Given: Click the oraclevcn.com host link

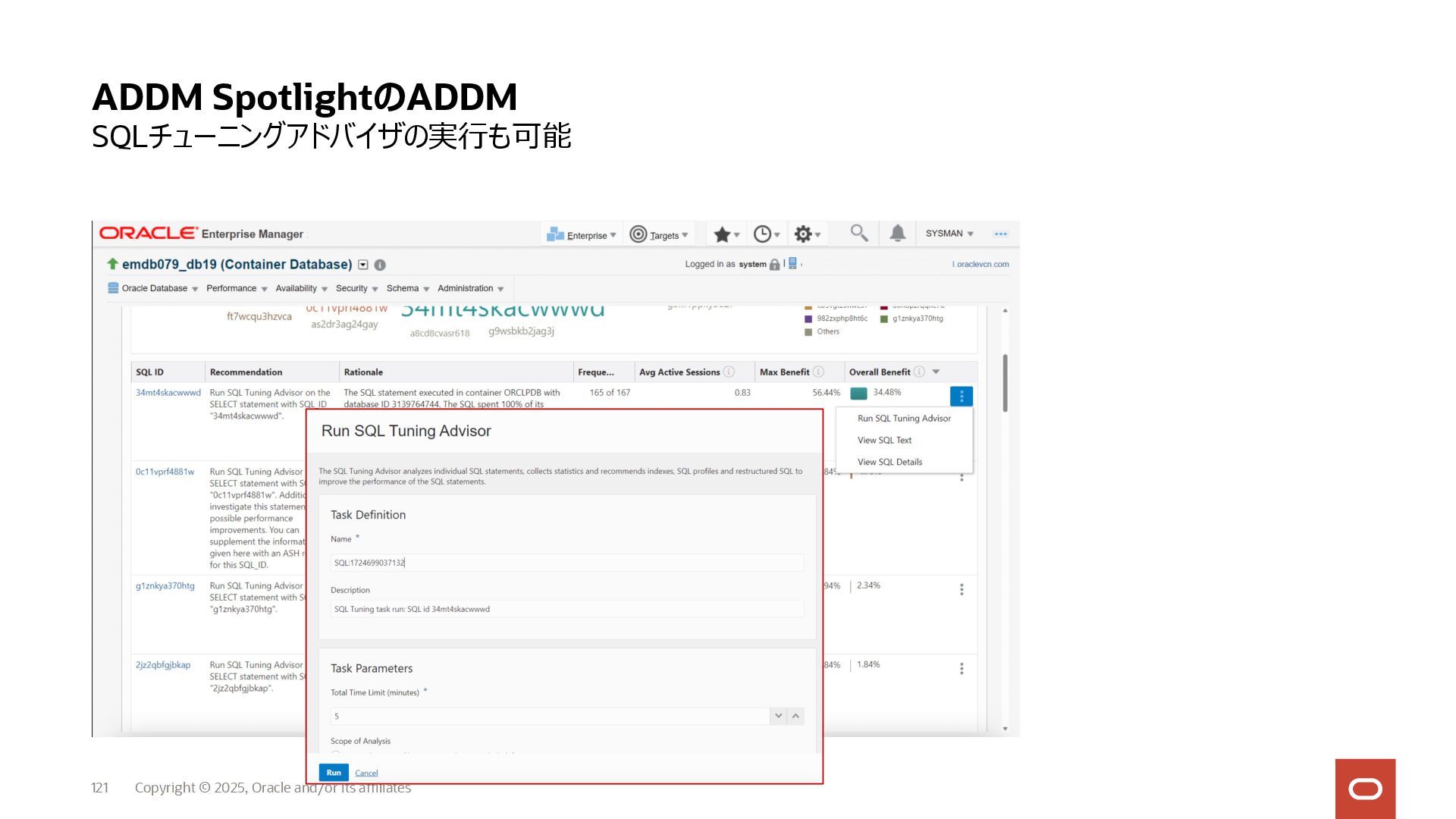Looking at the screenshot, I should click(981, 264).
